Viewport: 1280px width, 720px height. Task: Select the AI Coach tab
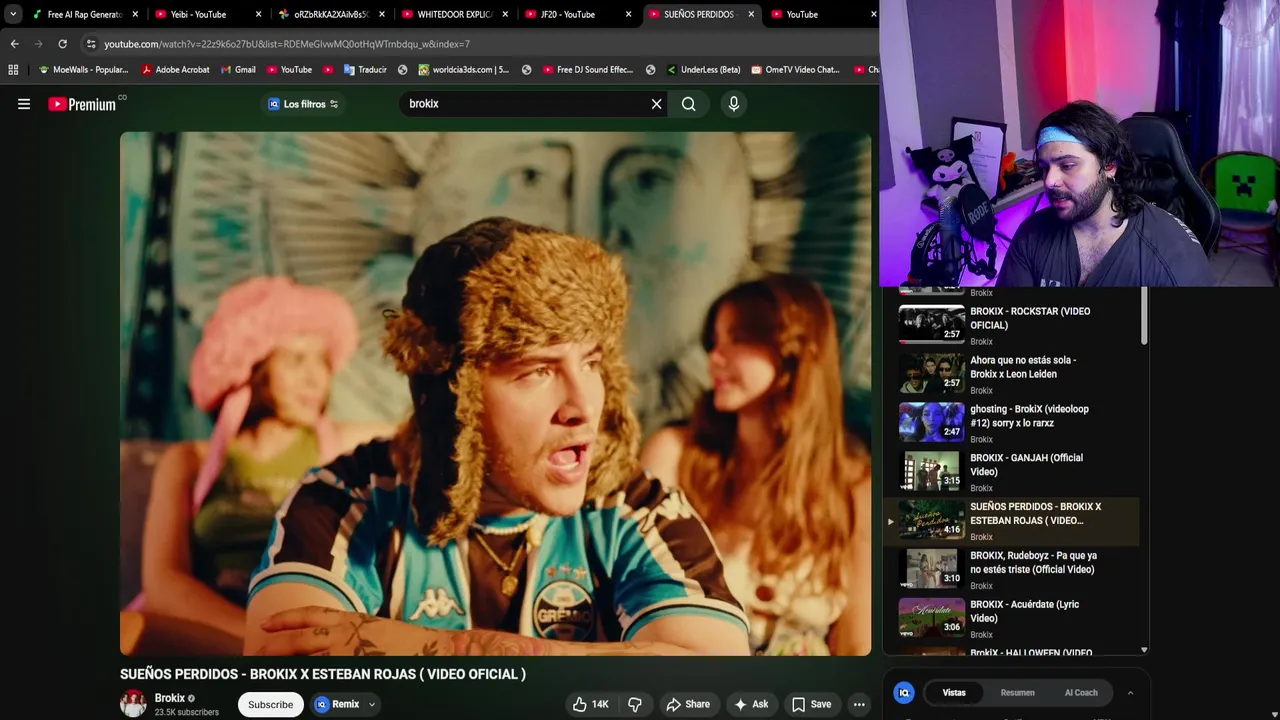tap(1081, 692)
